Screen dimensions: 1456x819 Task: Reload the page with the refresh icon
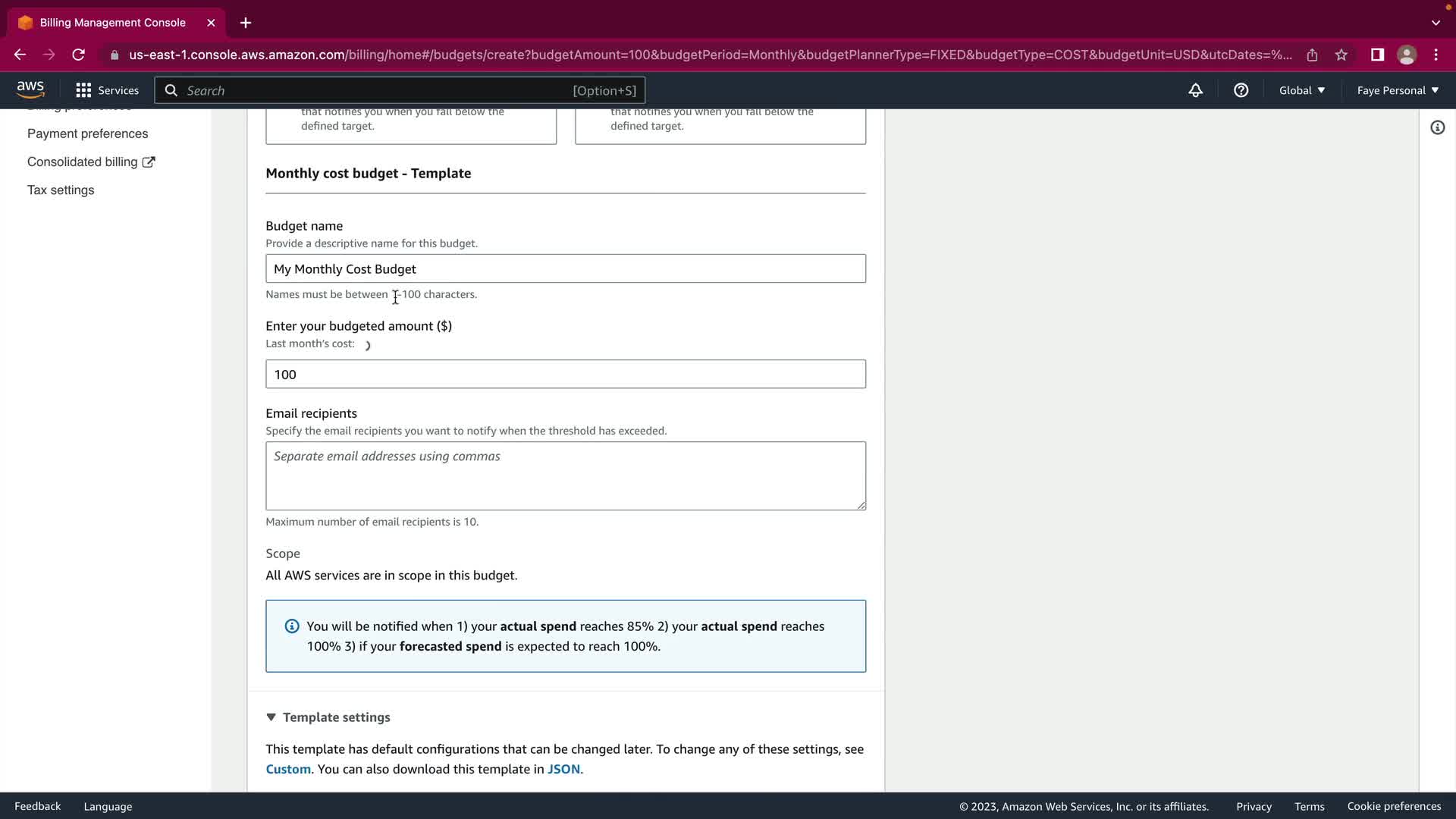click(x=78, y=55)
